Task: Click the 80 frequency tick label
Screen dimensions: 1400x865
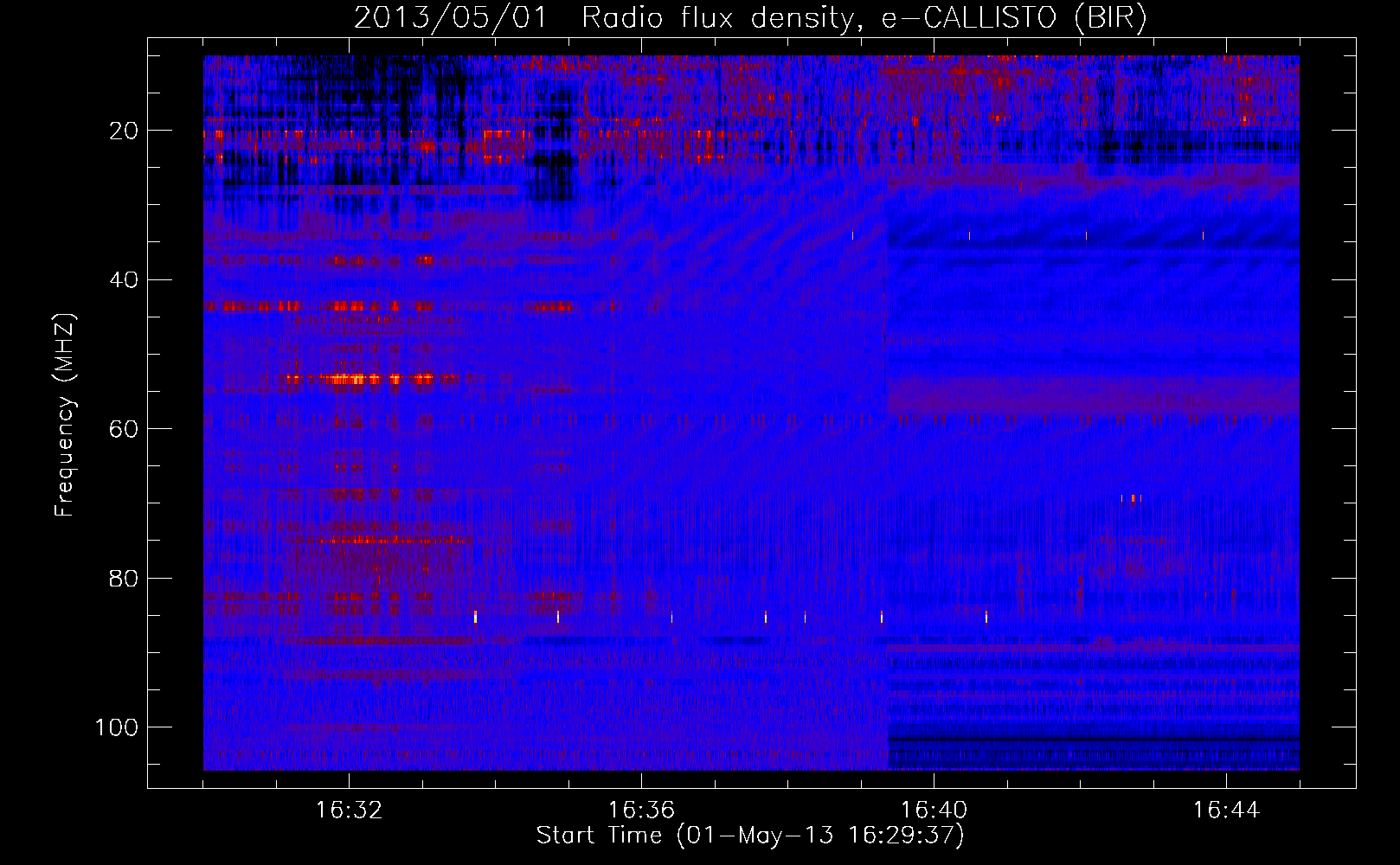Action: pos(125,578)
